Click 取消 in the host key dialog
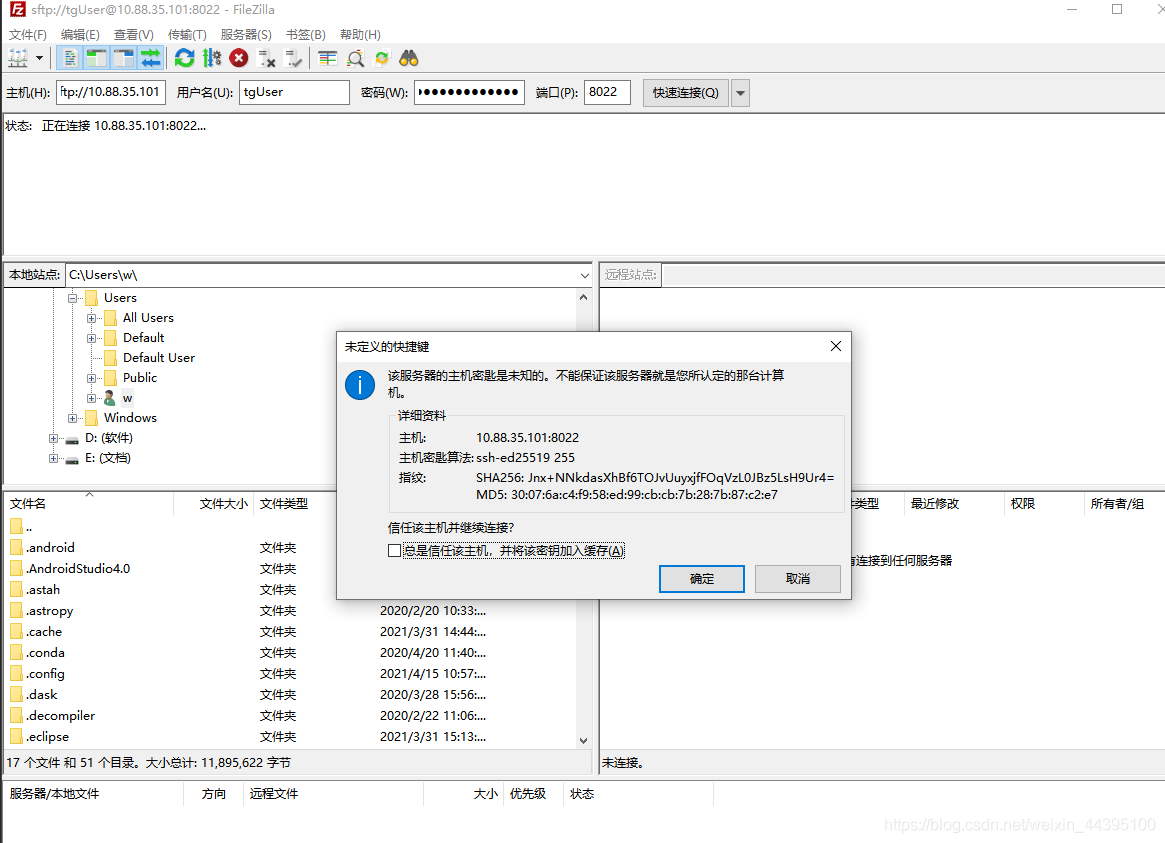This screenshot has width=1165, height=843. 798,579
